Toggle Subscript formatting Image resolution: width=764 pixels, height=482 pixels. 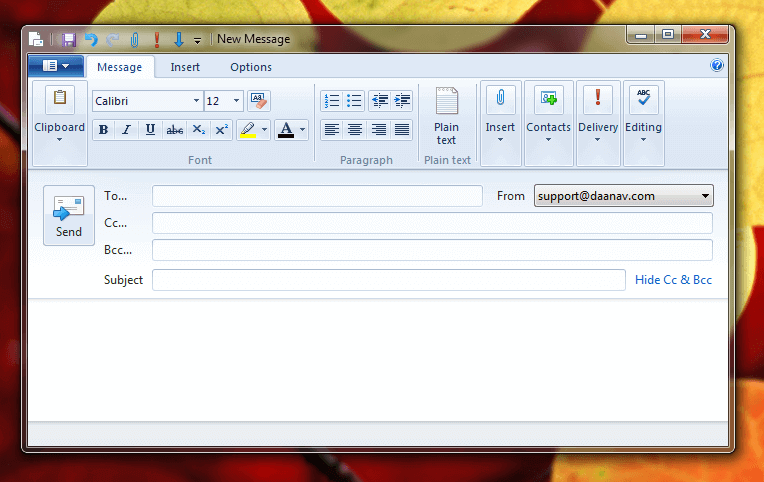[198, 130]
